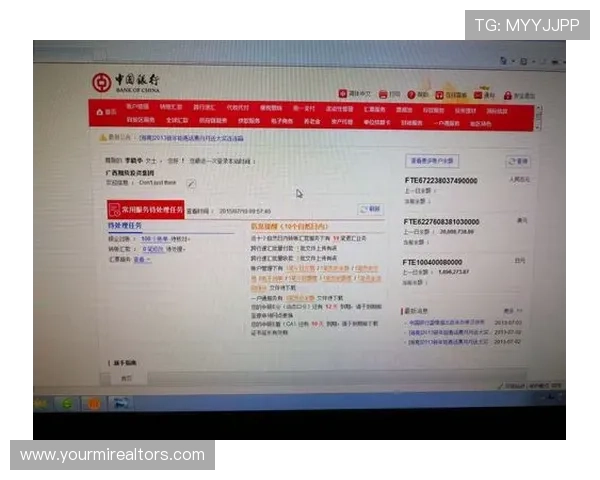Image resolution: width=600 pixels, height=480 pixels.
Task: Open 电子商务 menu in second nav row
Action: [x=282, y=121]
